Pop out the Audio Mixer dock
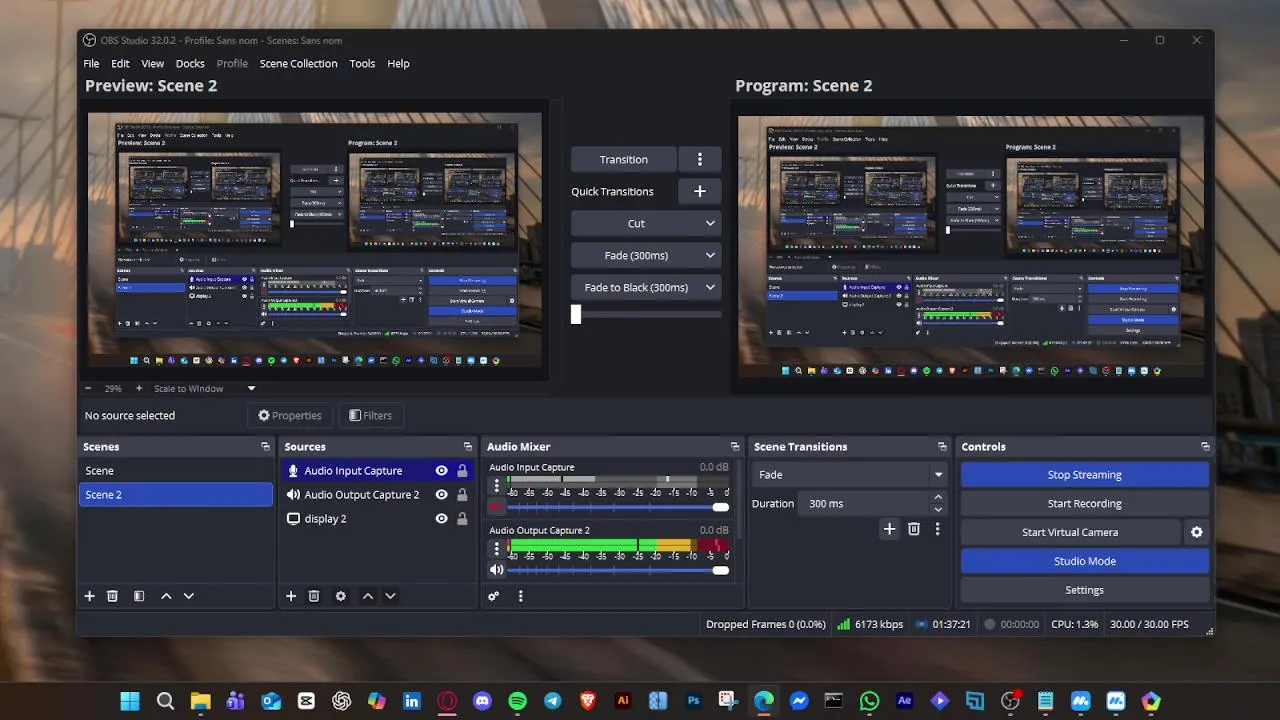The image size is (1280, 720). point(735,447)
